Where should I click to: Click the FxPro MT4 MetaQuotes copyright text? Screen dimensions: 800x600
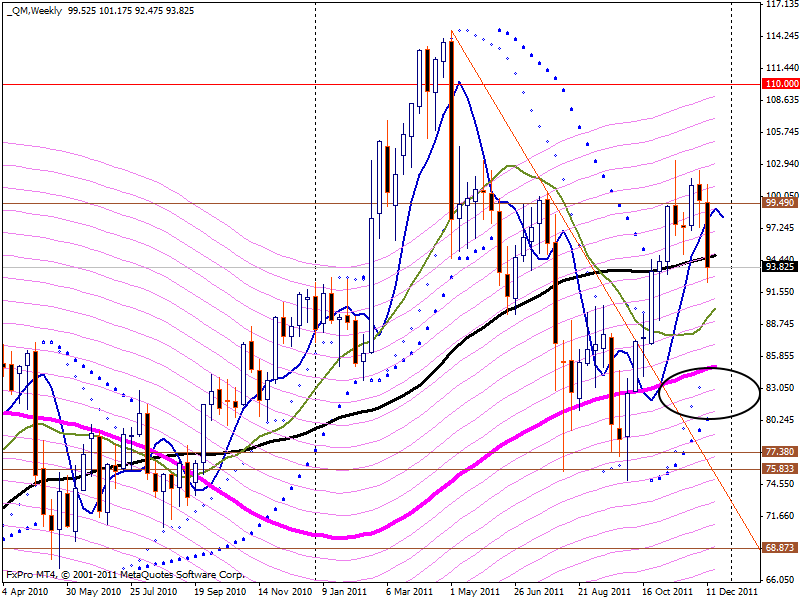pos(126,574)
